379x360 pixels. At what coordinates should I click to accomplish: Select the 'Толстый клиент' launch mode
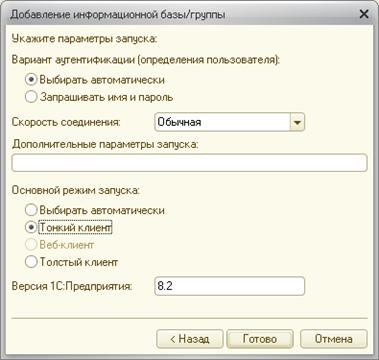(31, 262)
